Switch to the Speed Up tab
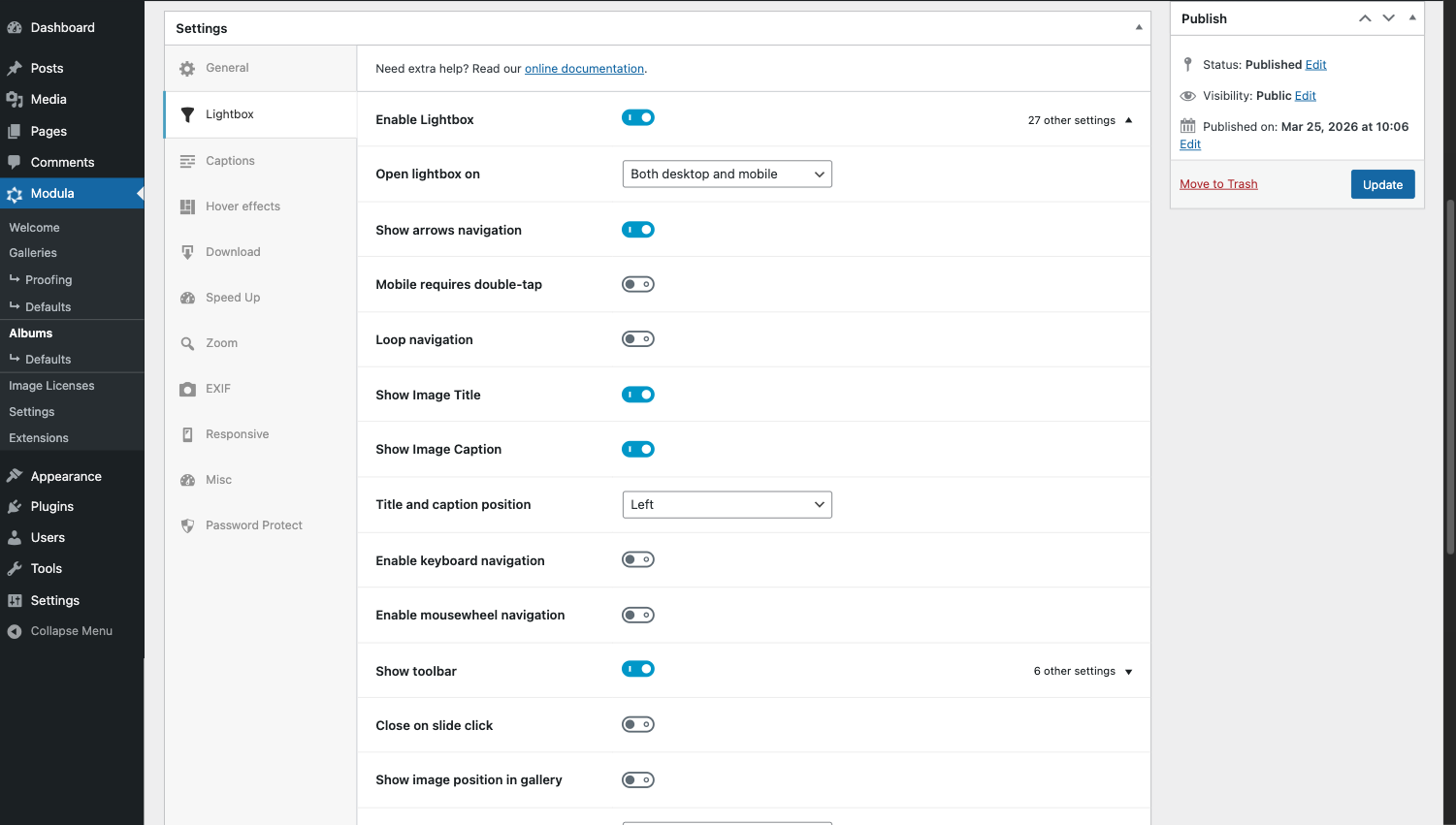This screenshot has width=1456, height=825. pos(233,298)
